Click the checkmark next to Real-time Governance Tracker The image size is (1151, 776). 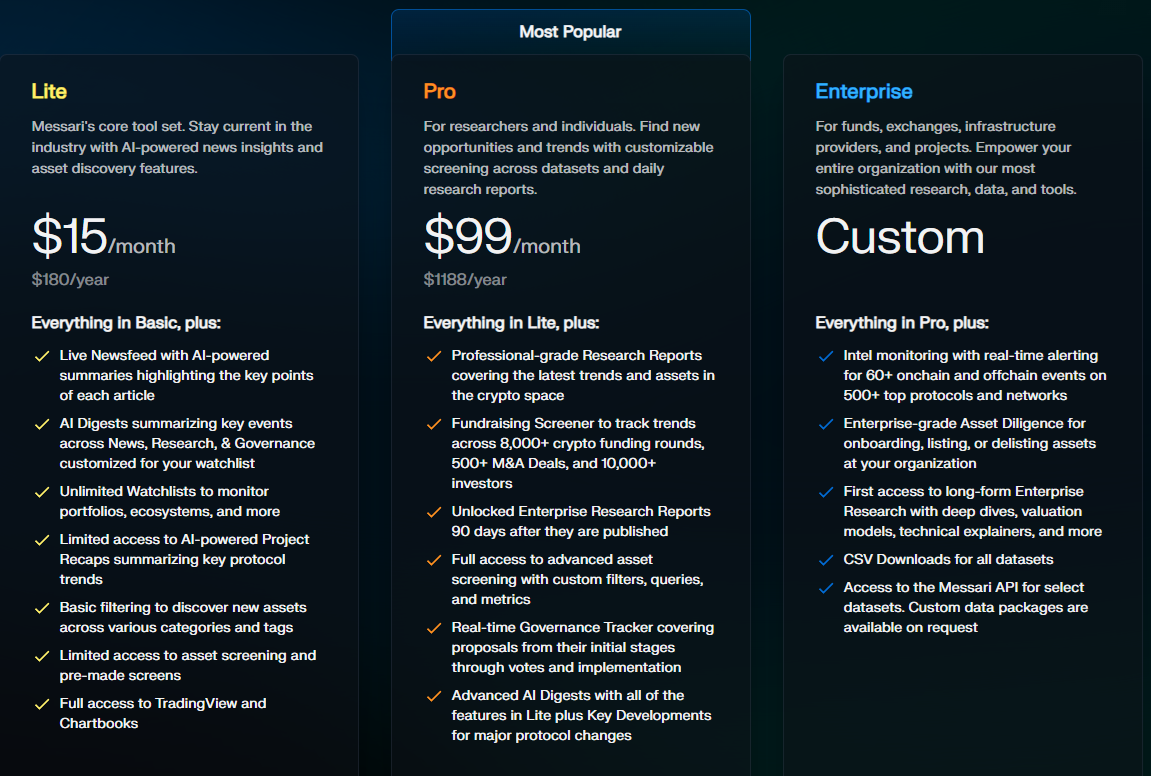433,628
